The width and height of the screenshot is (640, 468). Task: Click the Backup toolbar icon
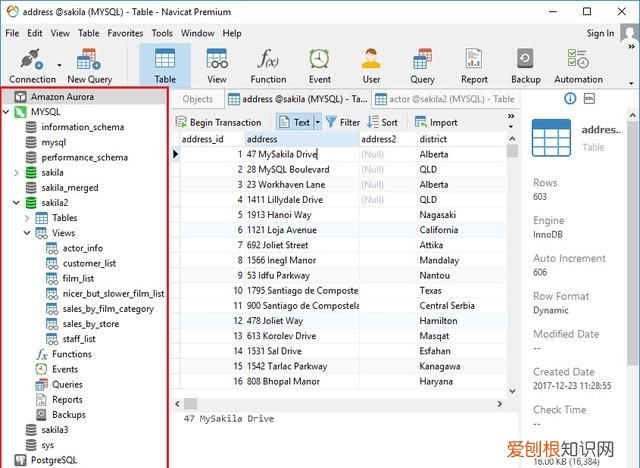click(x=525, y=63)
